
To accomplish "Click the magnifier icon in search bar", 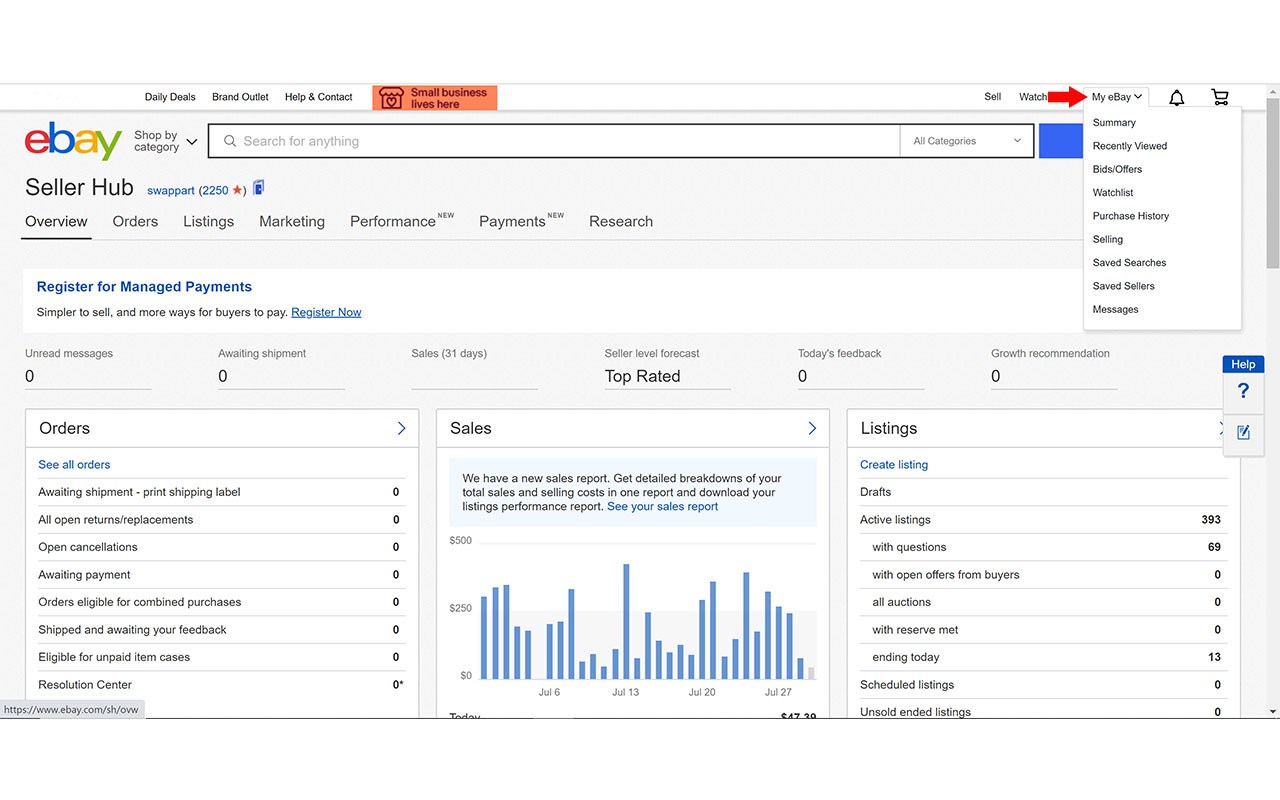I will (x=230, y=141).
